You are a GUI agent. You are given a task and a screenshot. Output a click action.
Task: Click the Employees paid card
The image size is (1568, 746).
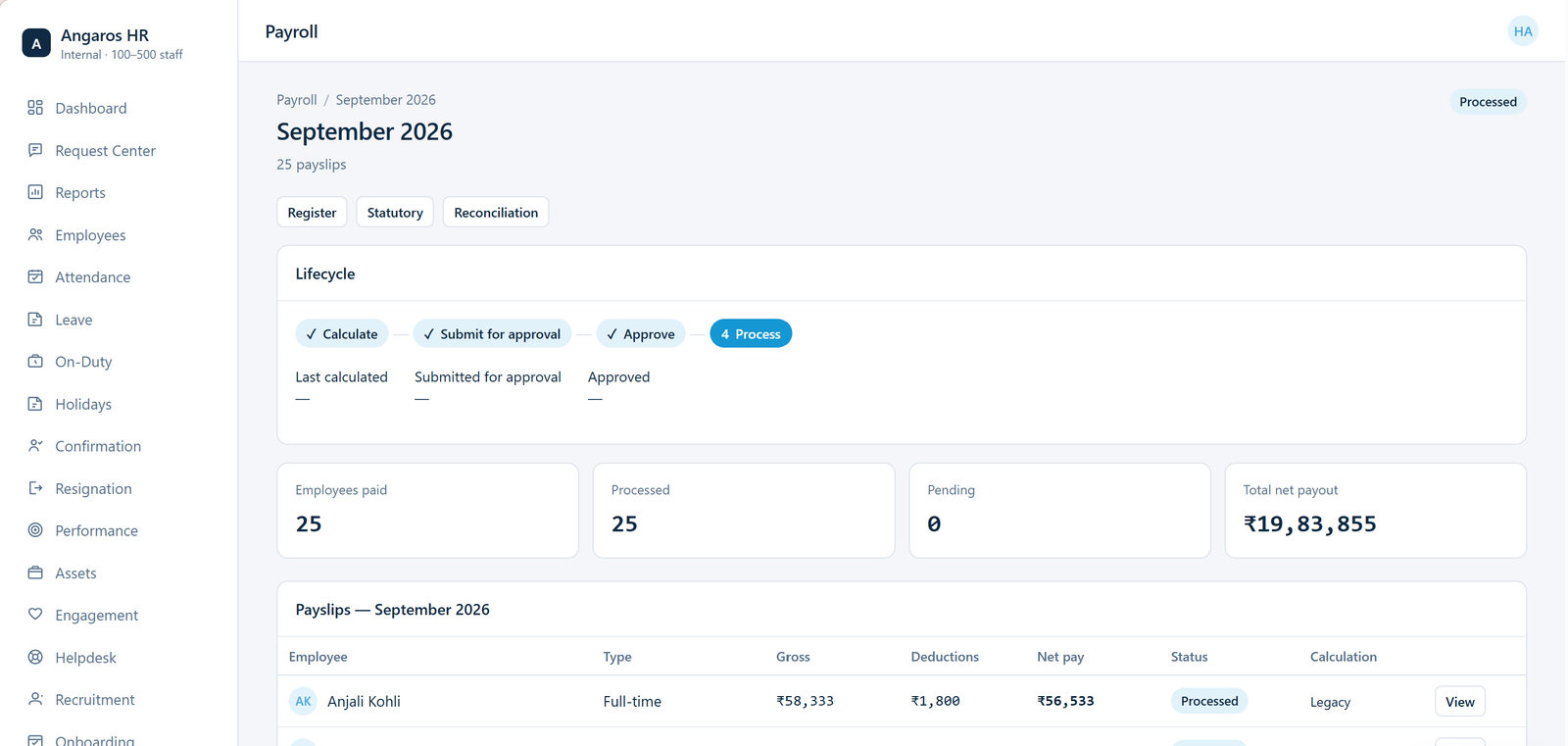tap(428, 511)
